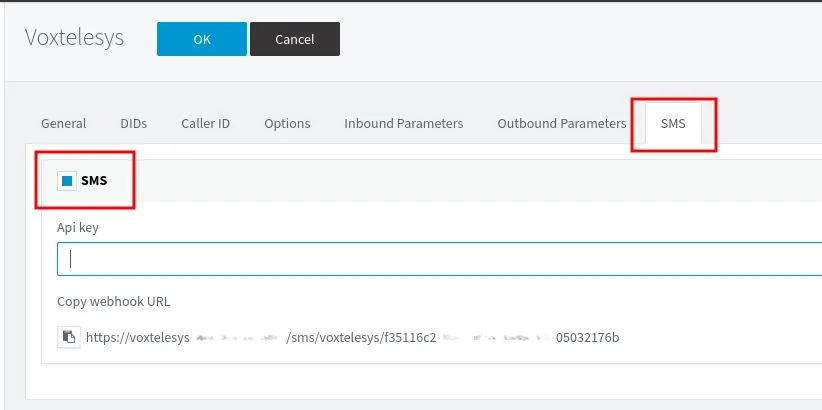Go to Inbound Parameters tab
Image resolution: width=822 pixels, height=410 pixels.
(x=404, y=124)
